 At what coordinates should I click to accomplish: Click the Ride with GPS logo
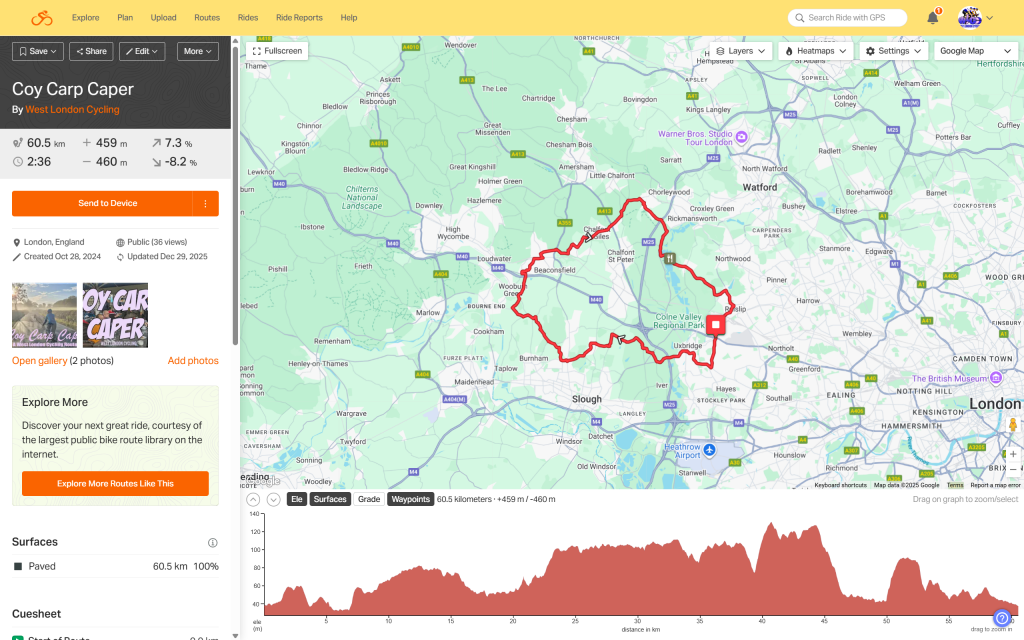(41, 18)
